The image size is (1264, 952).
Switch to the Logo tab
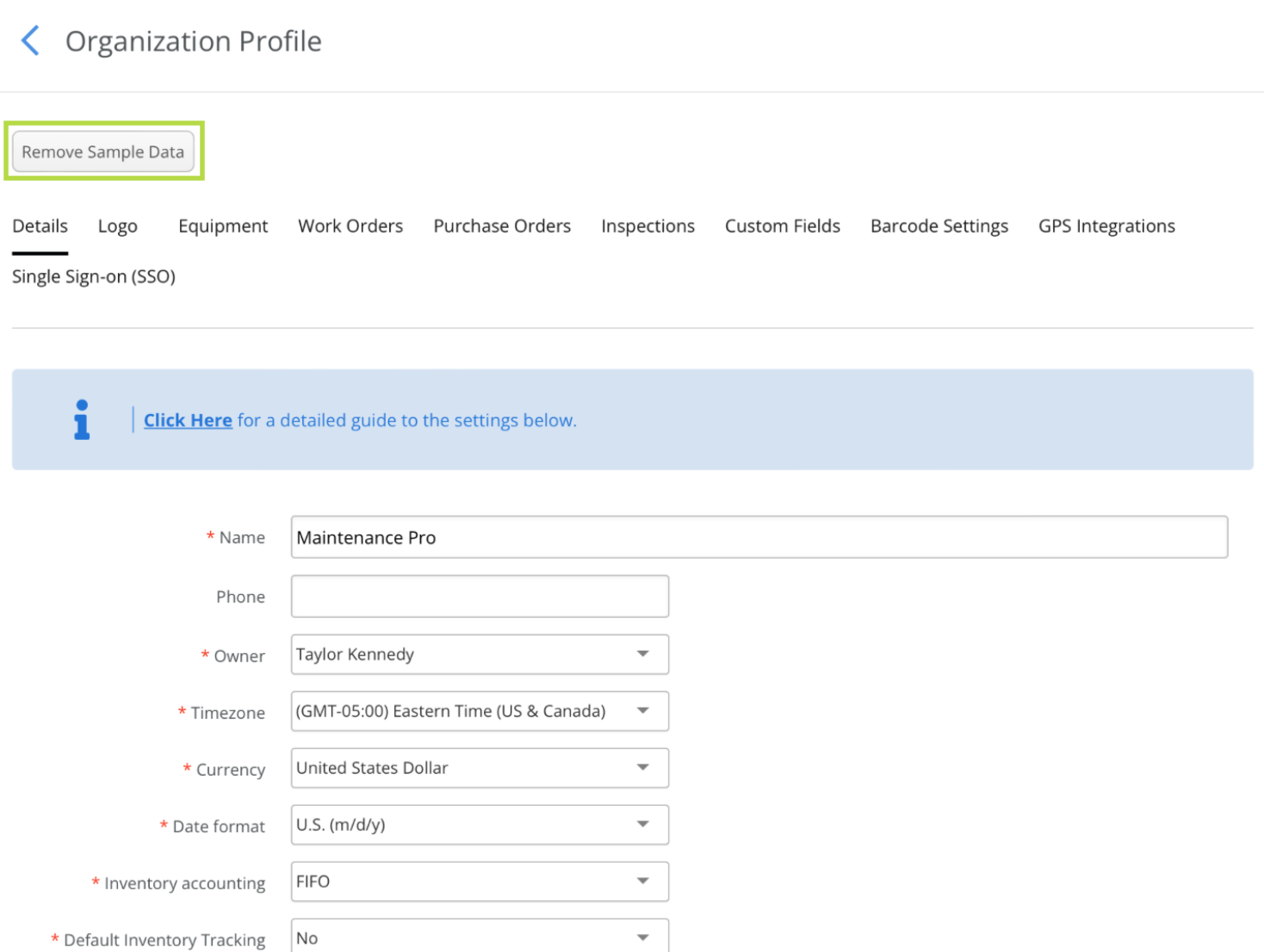118,226
